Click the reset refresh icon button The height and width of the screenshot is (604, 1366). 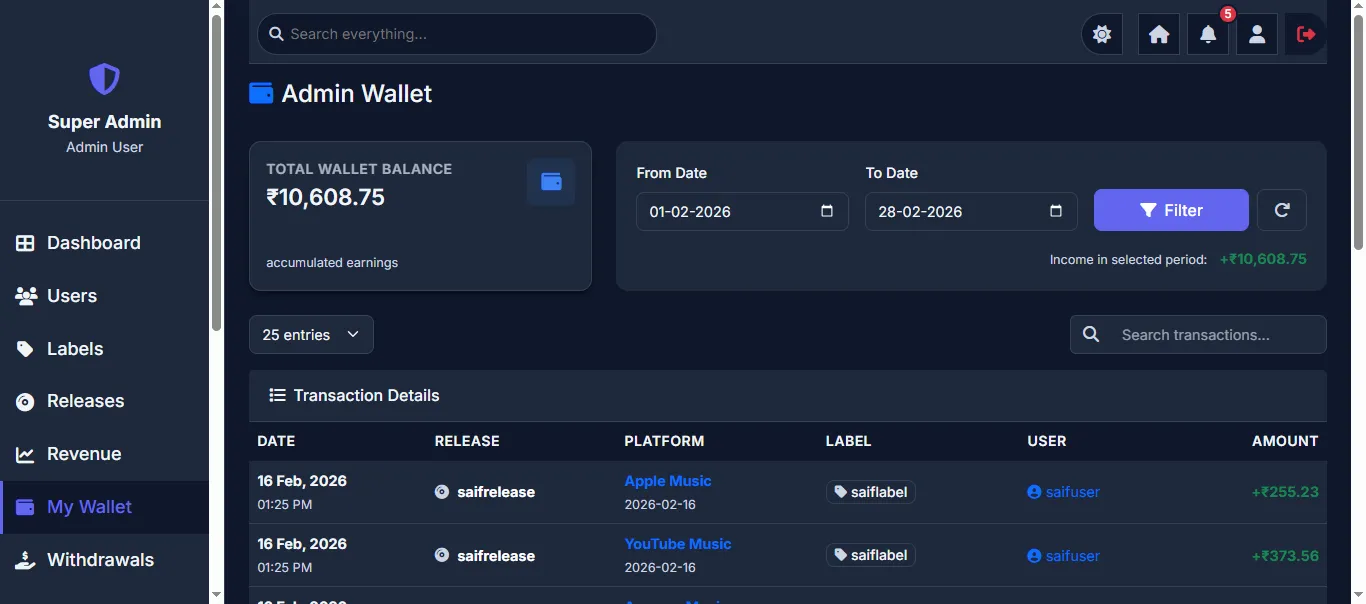(1282, 210)
